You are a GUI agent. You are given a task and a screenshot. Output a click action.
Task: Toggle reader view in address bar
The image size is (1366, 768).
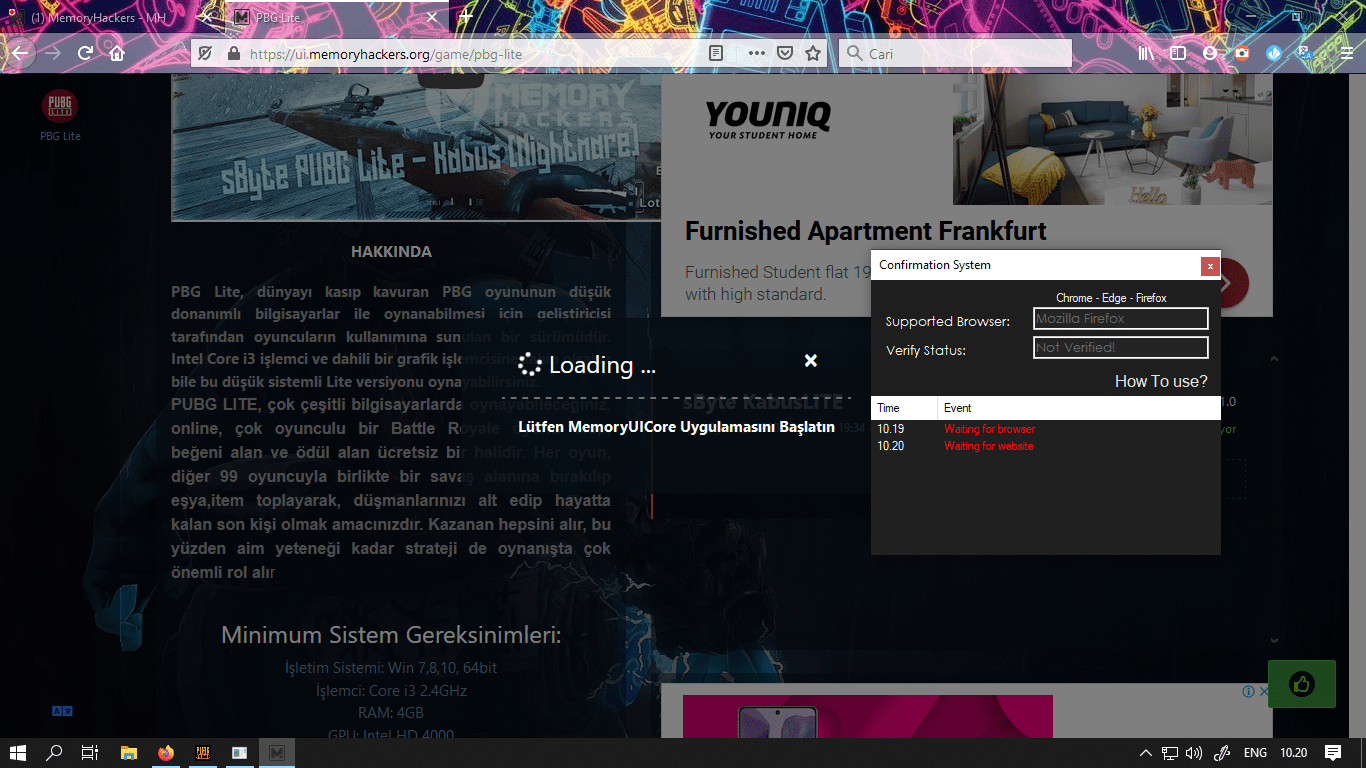click(x=716, y=54)
